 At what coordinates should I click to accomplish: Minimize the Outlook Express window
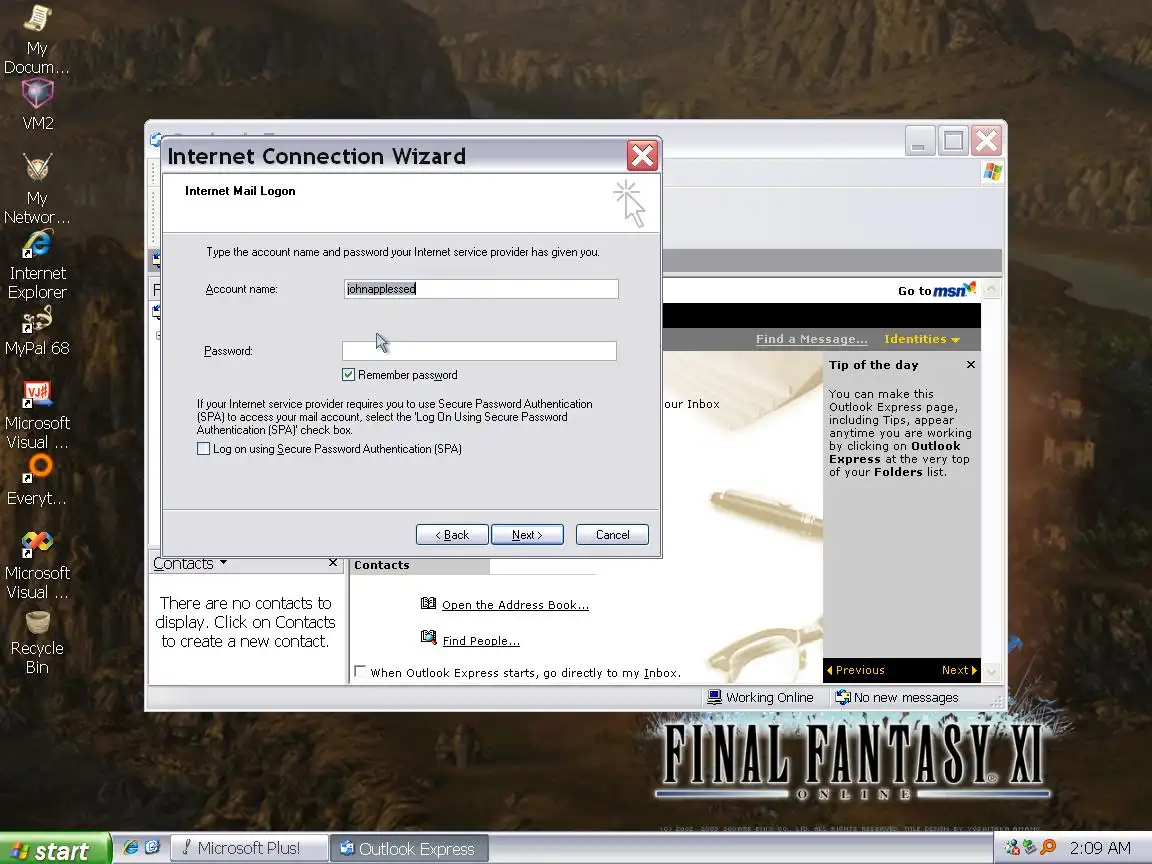pyautogui.click(x=919, y=140)
